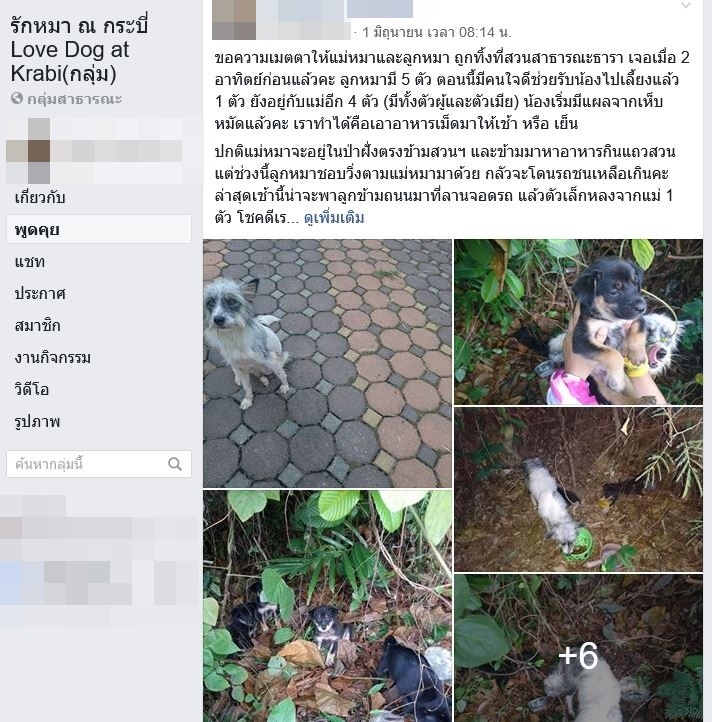712x722 pixels.
Task: Go to ประกาศ page
Action: click(x=40, y=293)
